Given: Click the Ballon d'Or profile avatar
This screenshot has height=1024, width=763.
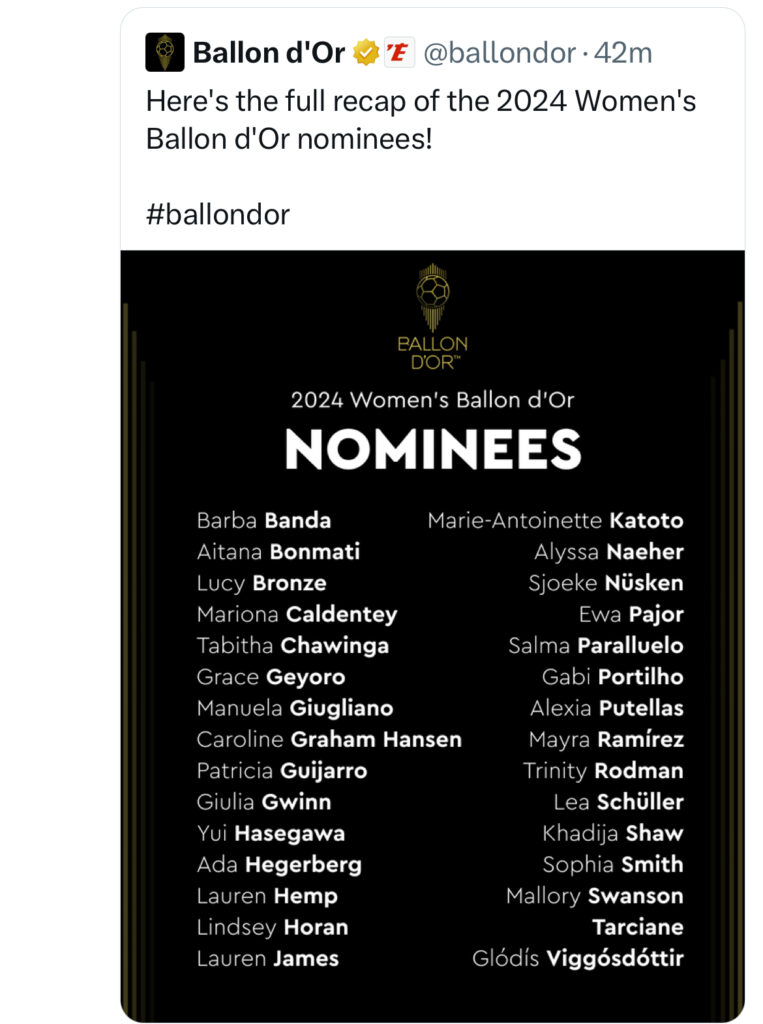Looking at the screenshot, I should click(165, 52).
